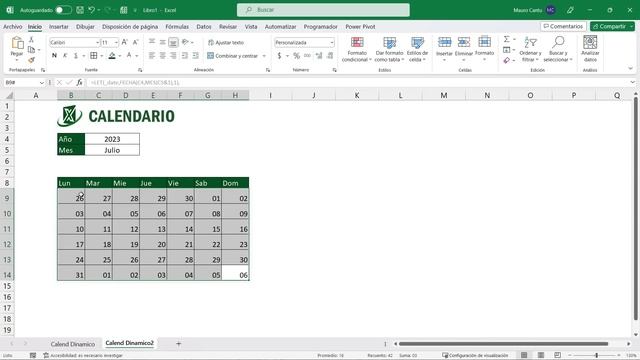This screenshot has height=360, width=640.
Task: Open the Archivo menu
Action: (x=13, y=27)
